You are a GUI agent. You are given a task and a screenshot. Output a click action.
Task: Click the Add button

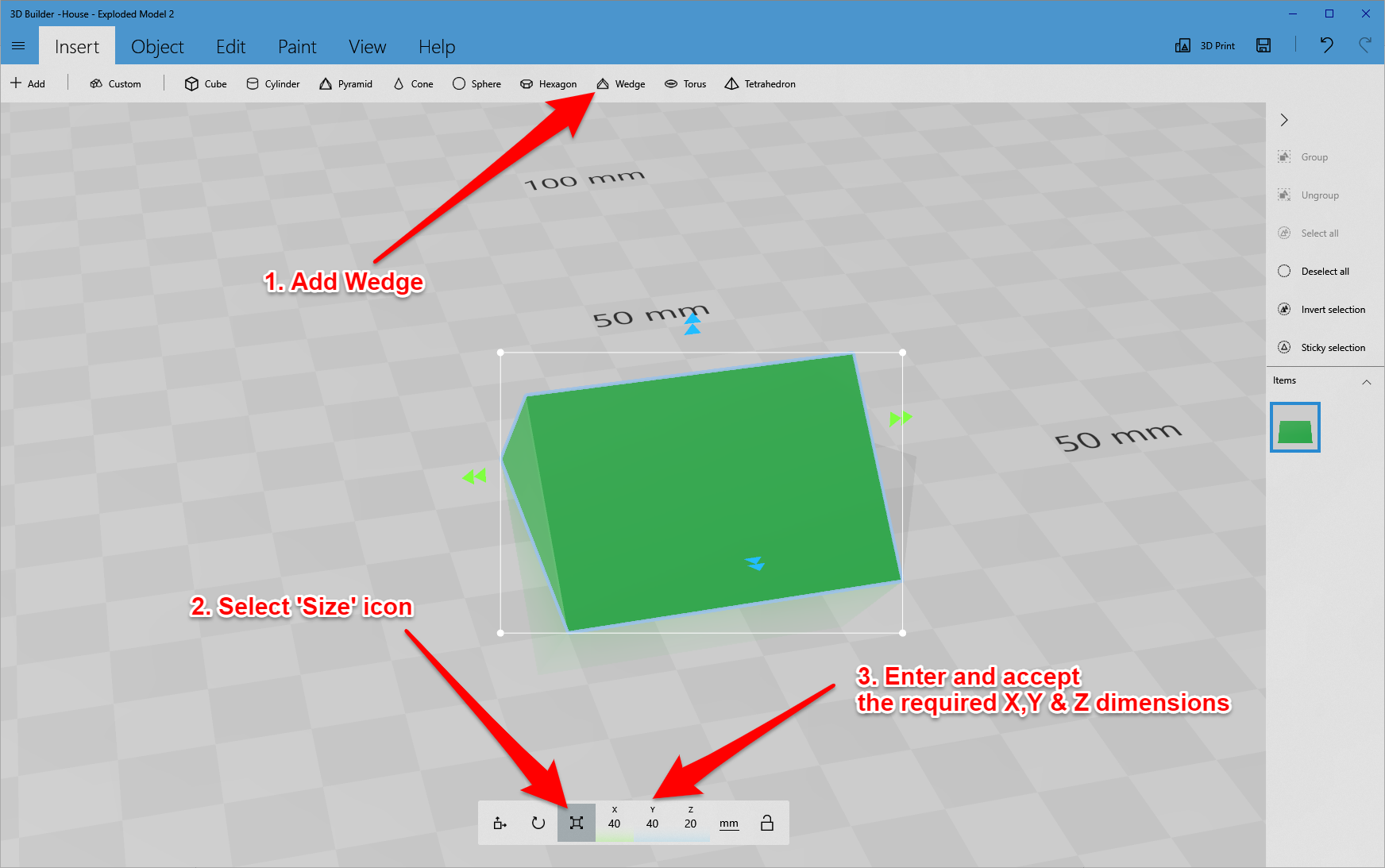point(28,83)
